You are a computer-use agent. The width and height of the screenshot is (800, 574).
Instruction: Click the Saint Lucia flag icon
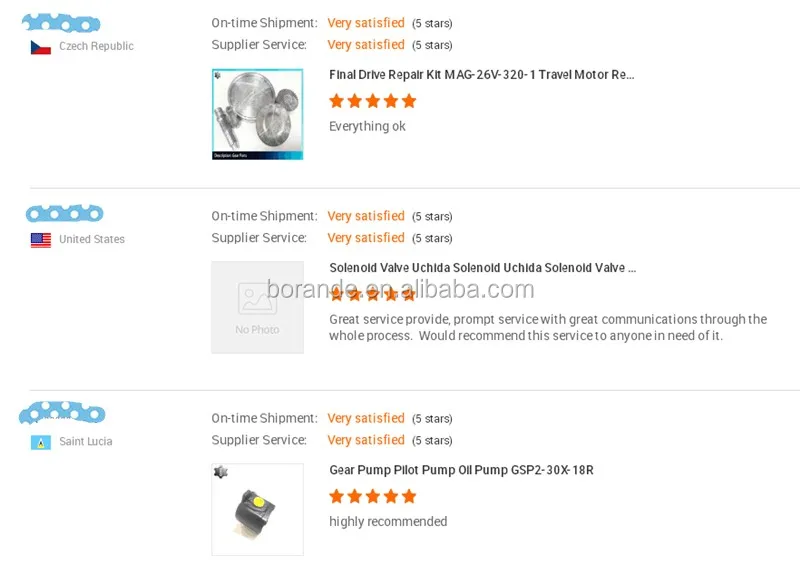pos(40,442)
